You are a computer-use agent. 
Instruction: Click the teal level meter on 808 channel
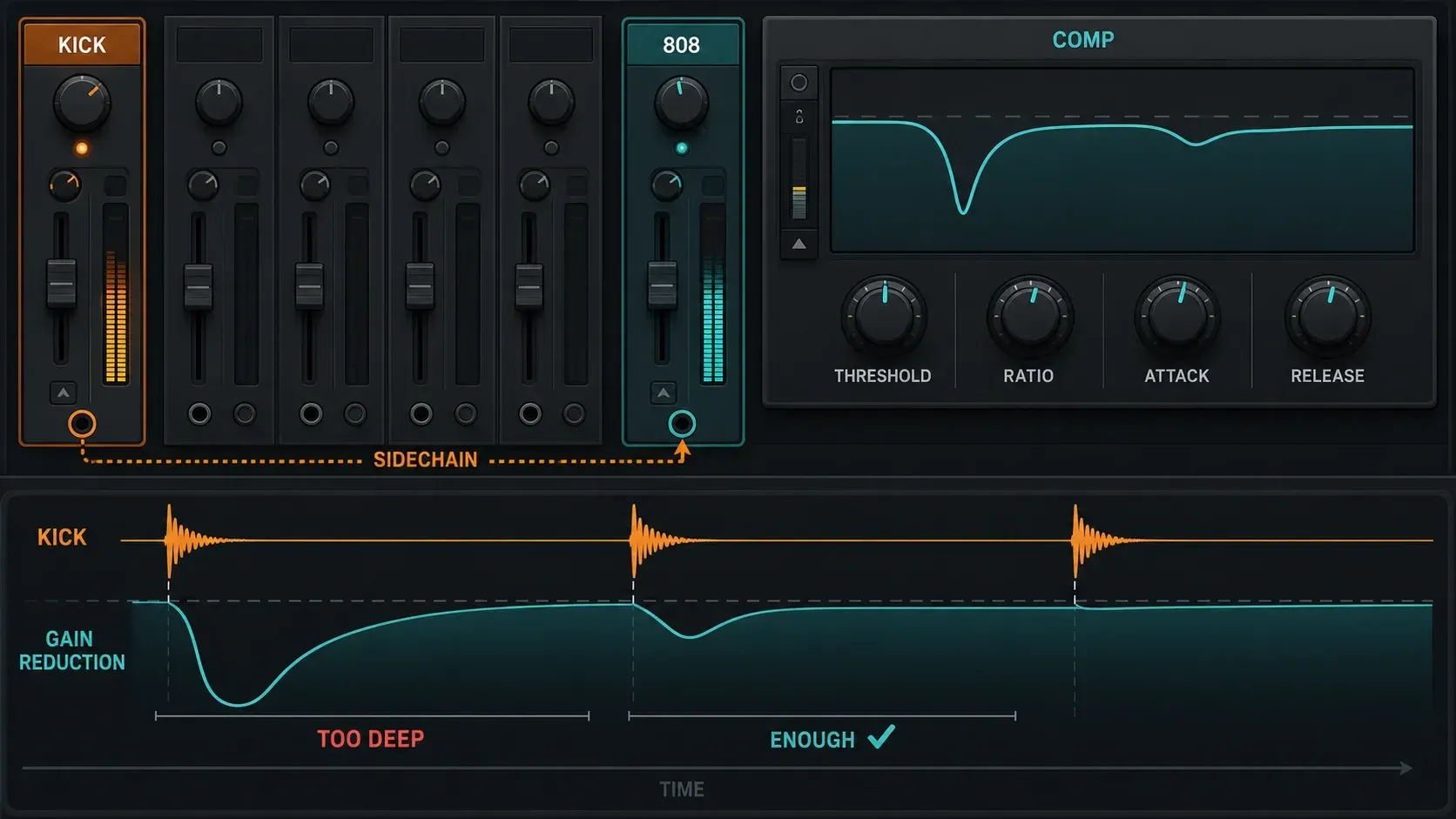[x=713, y=294]
